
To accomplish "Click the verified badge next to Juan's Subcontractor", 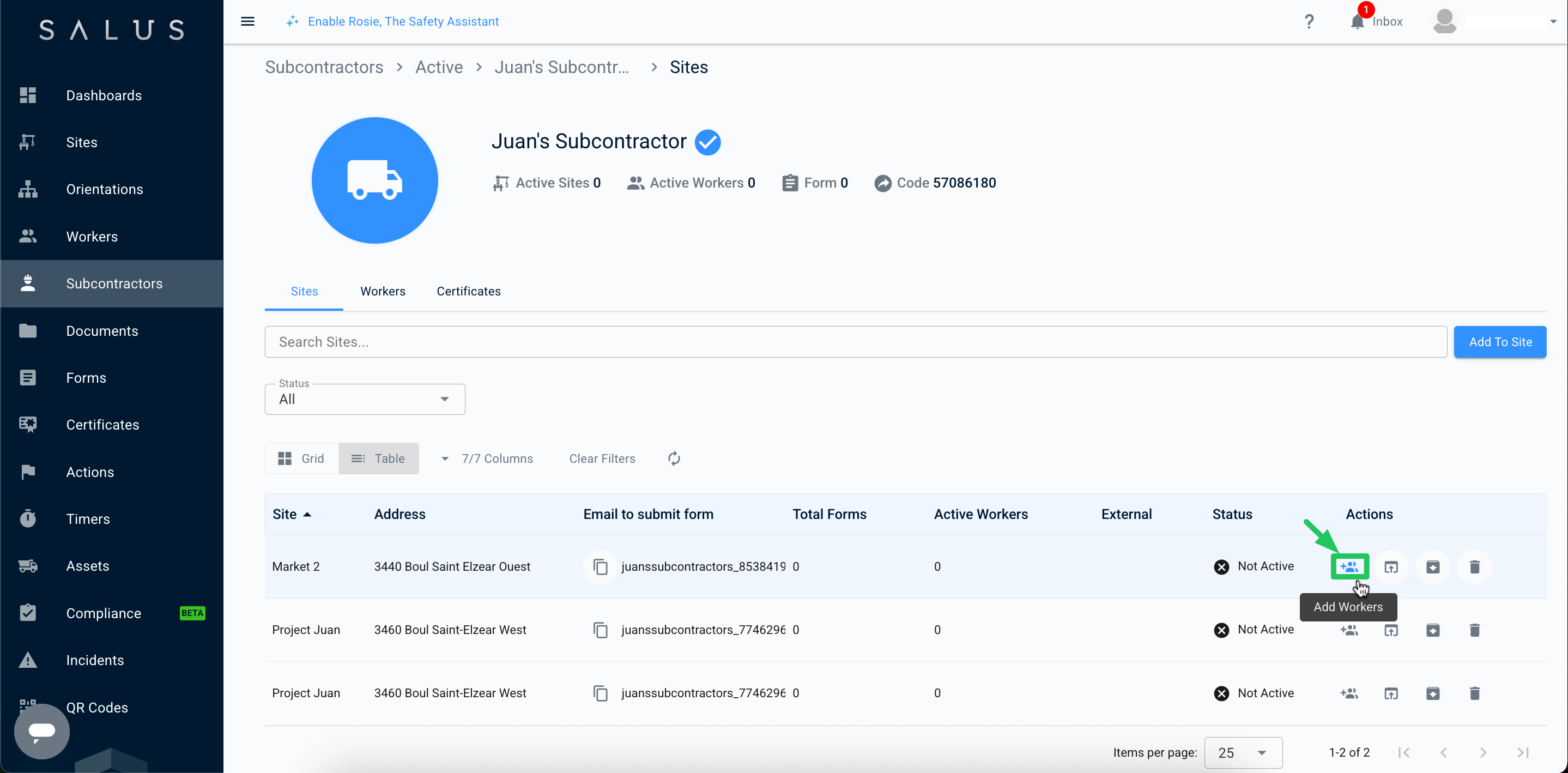I will pyautogui.click(x=708, y=142).
